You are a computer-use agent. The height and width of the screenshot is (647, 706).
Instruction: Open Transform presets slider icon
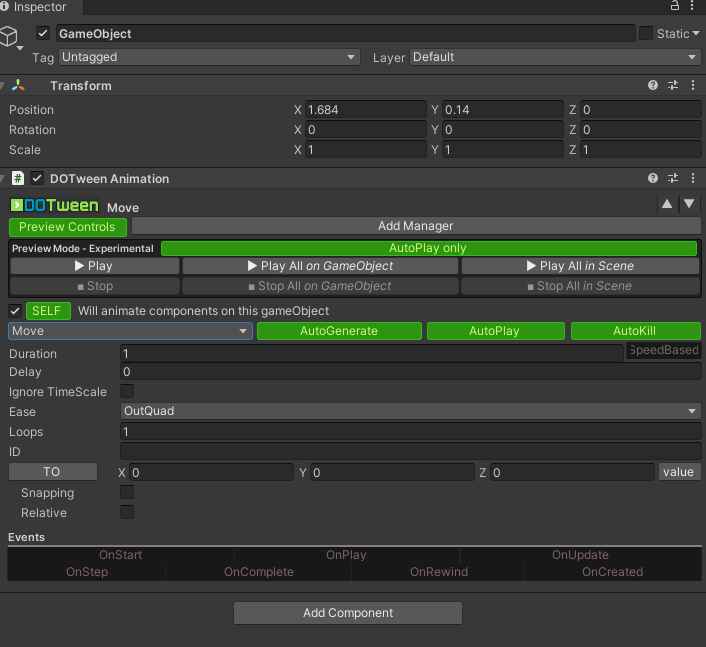(673, 85)
